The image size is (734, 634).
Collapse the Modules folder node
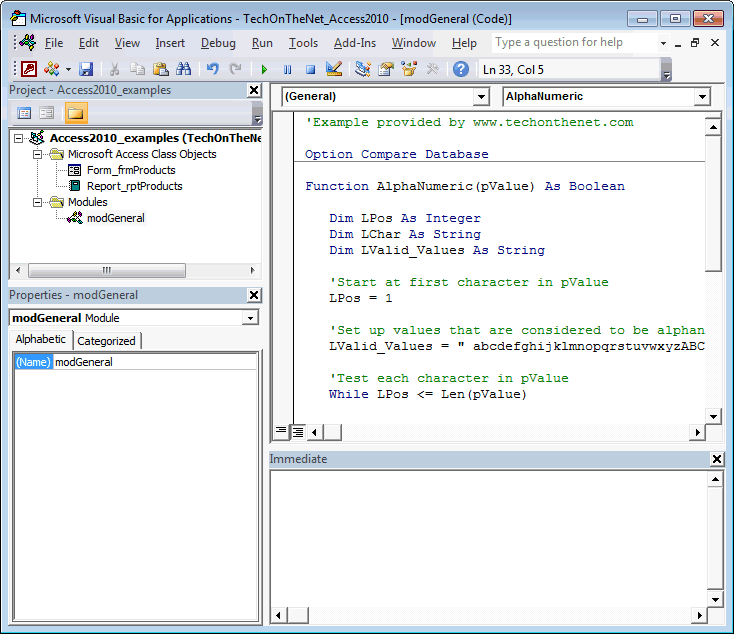point(37,202)
